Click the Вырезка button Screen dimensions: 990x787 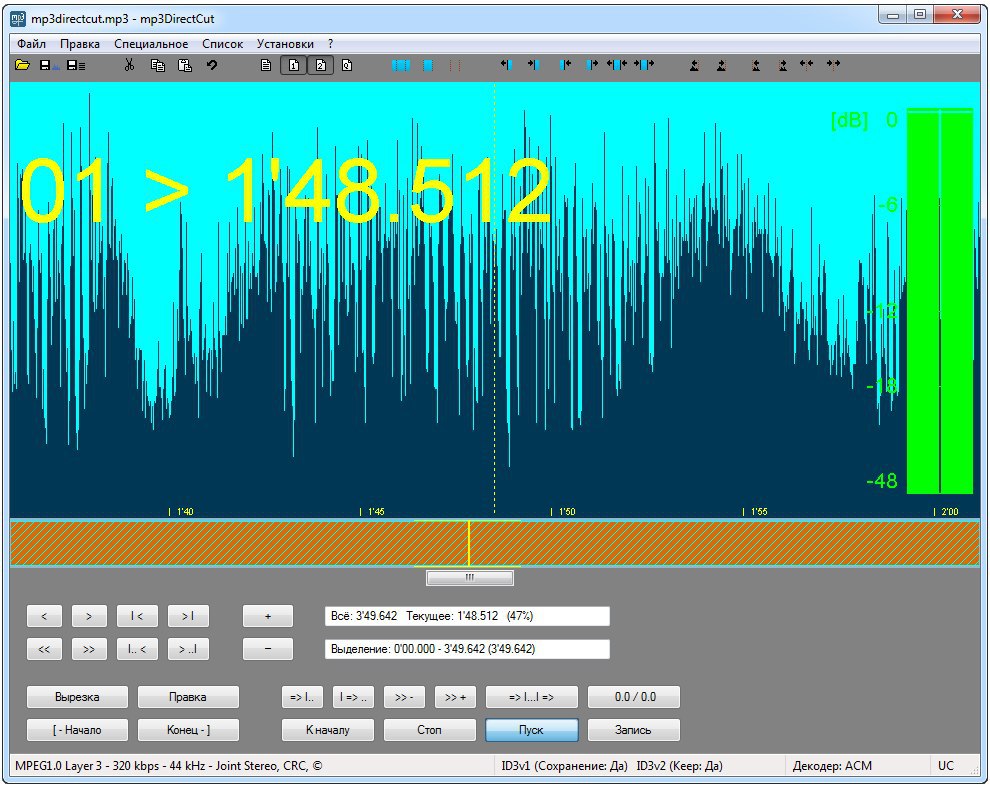77,697
